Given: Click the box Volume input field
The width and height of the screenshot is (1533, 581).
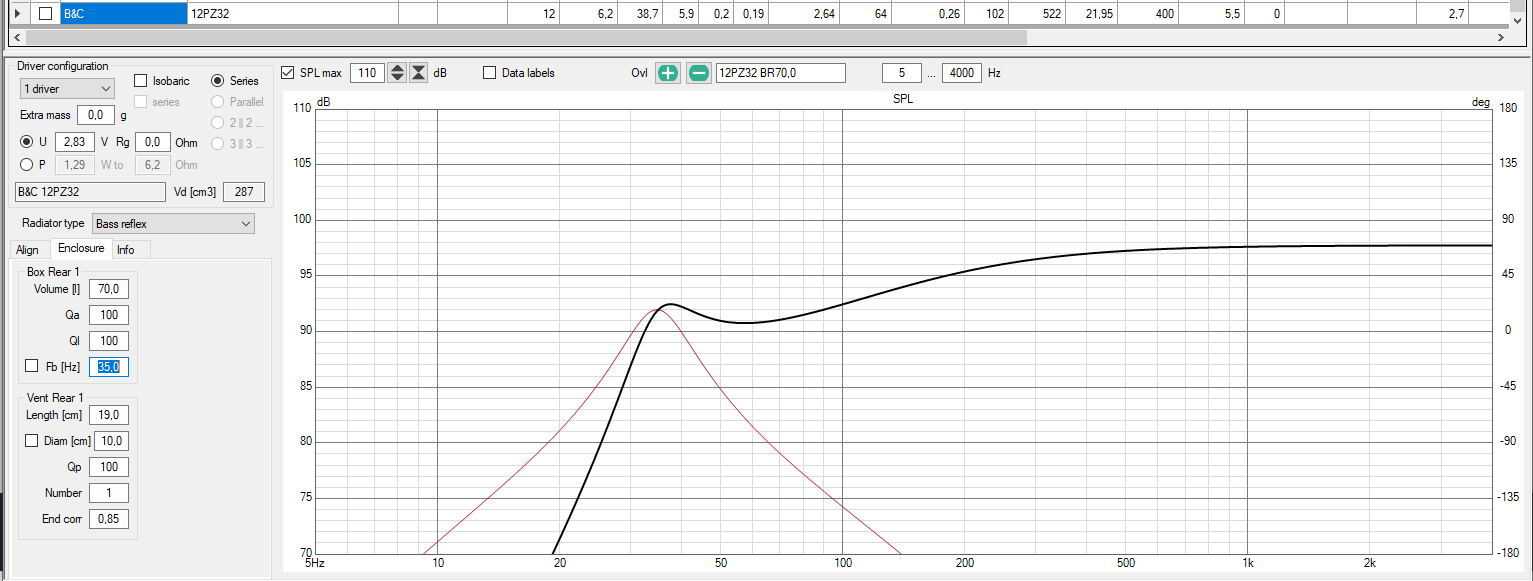Looking at the screenshot, I should (x=108, y=289).
